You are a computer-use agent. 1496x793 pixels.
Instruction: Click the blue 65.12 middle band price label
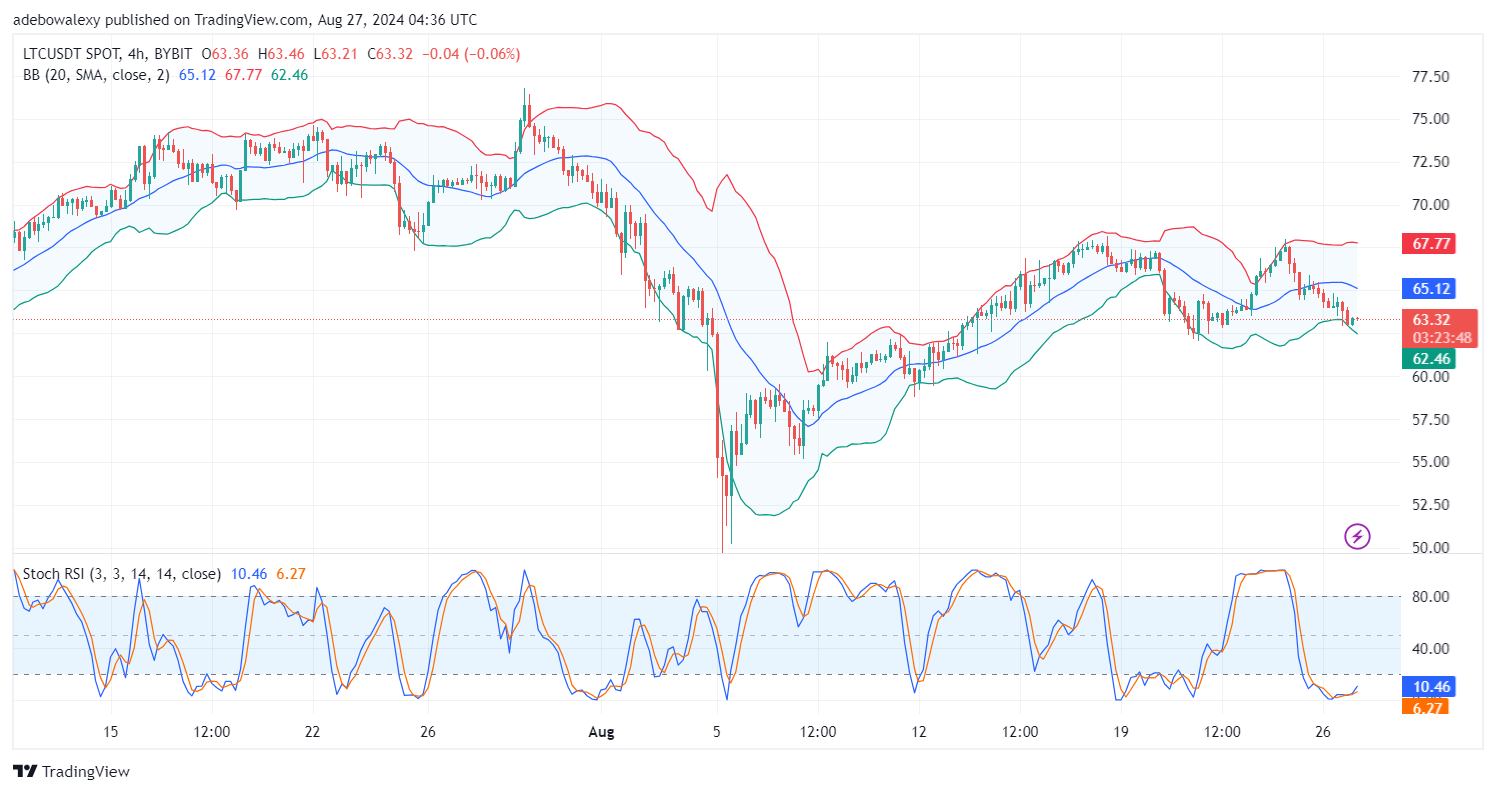(1431, 288)
